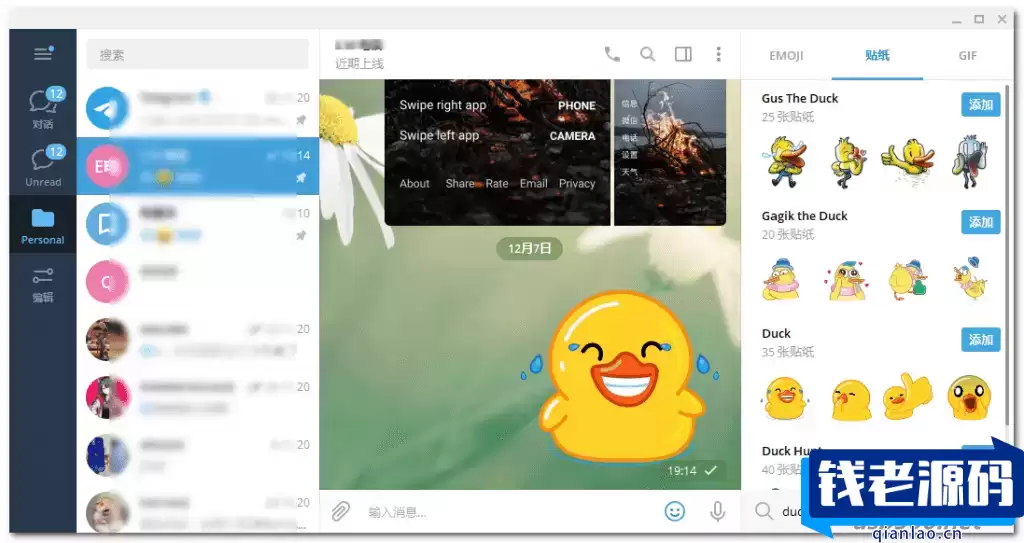Start a voice call with phone icon
The width and height of the screenshot is (1024, 543).
point(612,54)
